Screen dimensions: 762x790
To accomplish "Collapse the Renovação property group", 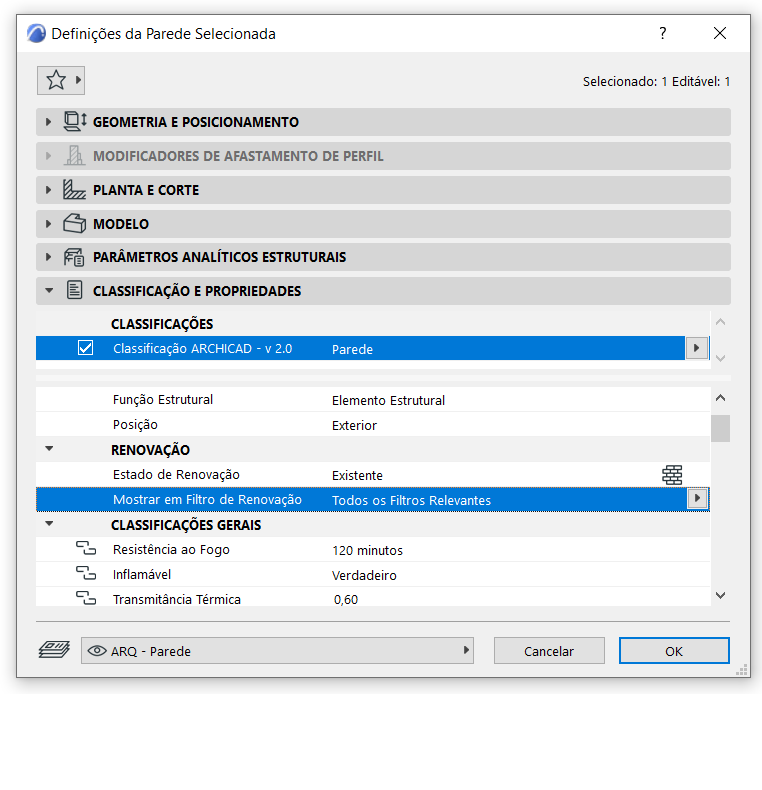I will pyautogui.click(x=48, y=450).
